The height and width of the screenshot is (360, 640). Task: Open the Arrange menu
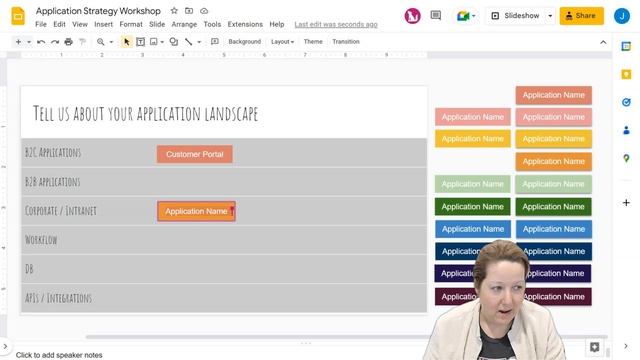coord(184,24)
